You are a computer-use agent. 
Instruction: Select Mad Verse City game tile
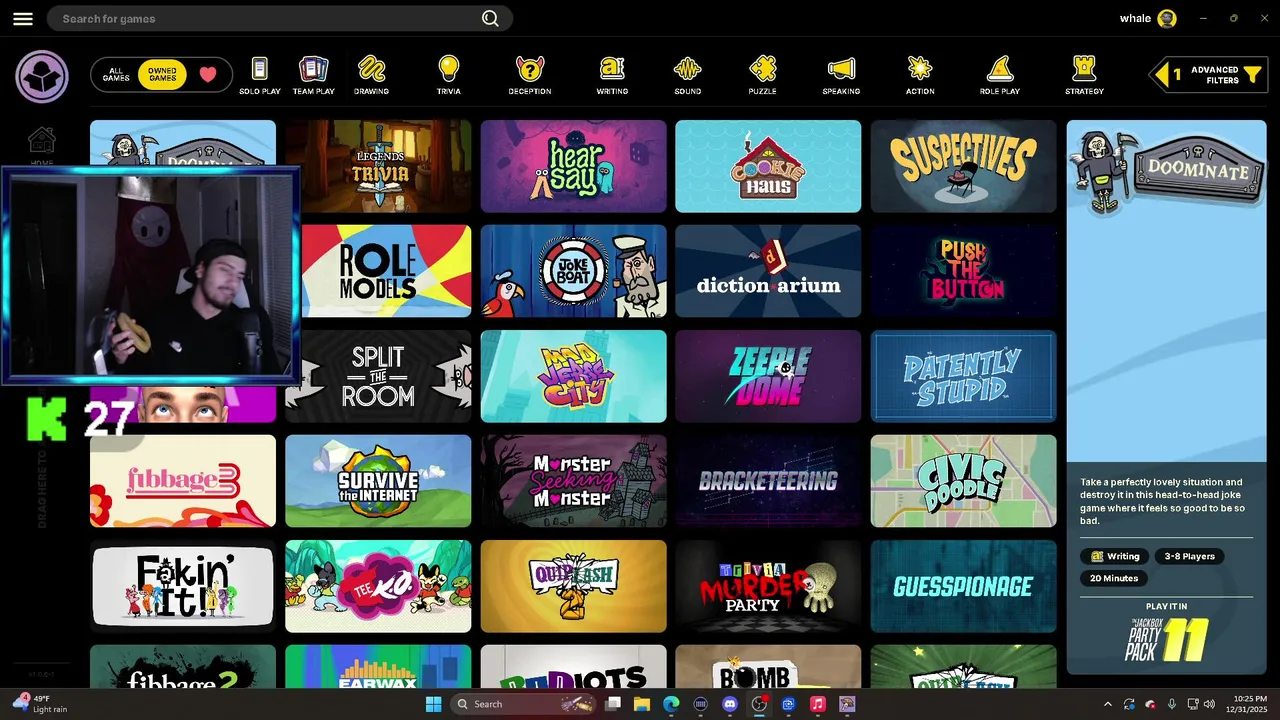coord(573,376)
